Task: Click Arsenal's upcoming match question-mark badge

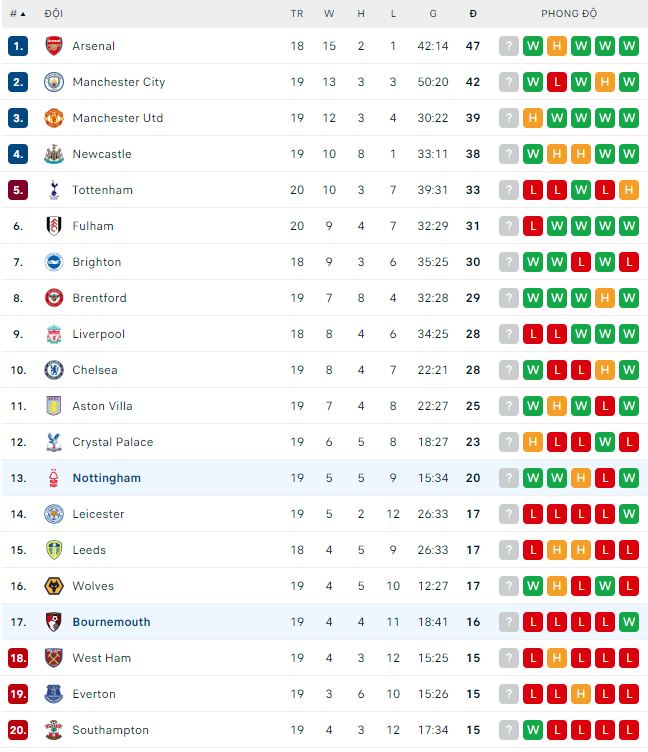Action: coord(509,46)
